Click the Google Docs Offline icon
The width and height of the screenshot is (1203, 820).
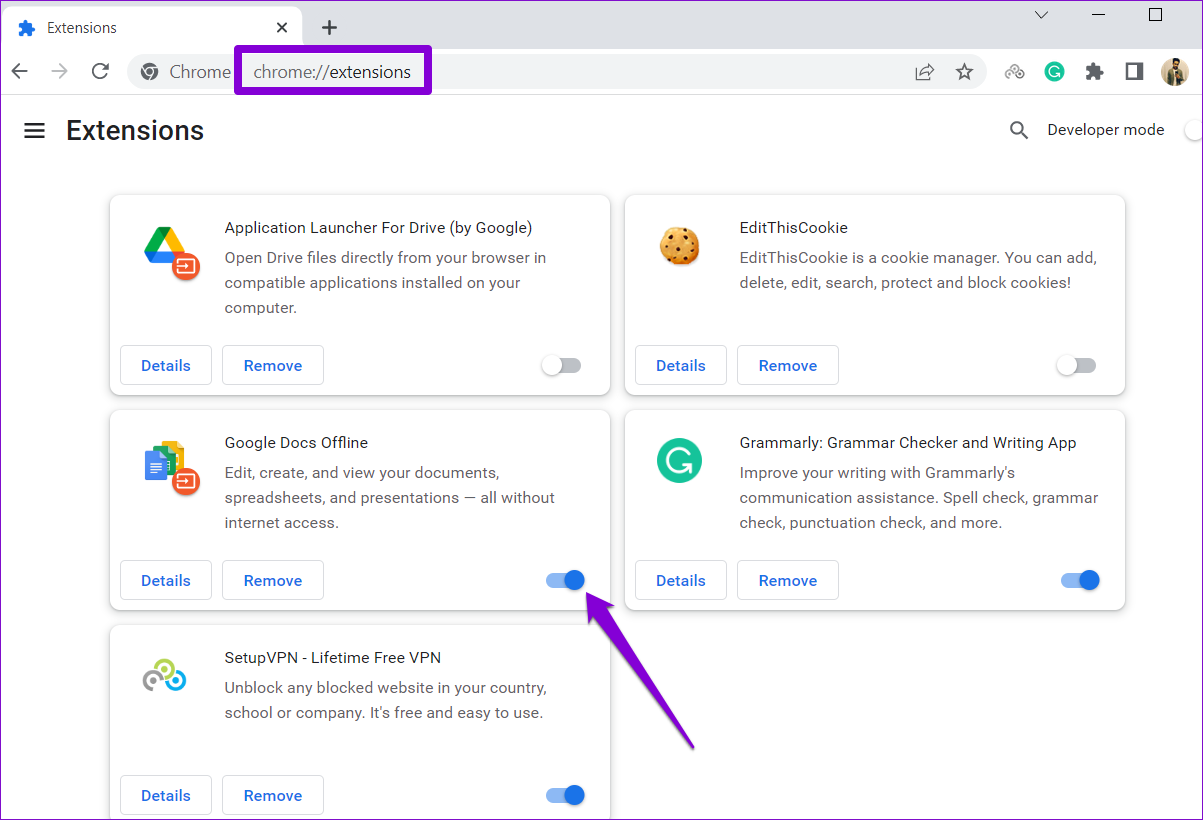click(x=172, y=468)
